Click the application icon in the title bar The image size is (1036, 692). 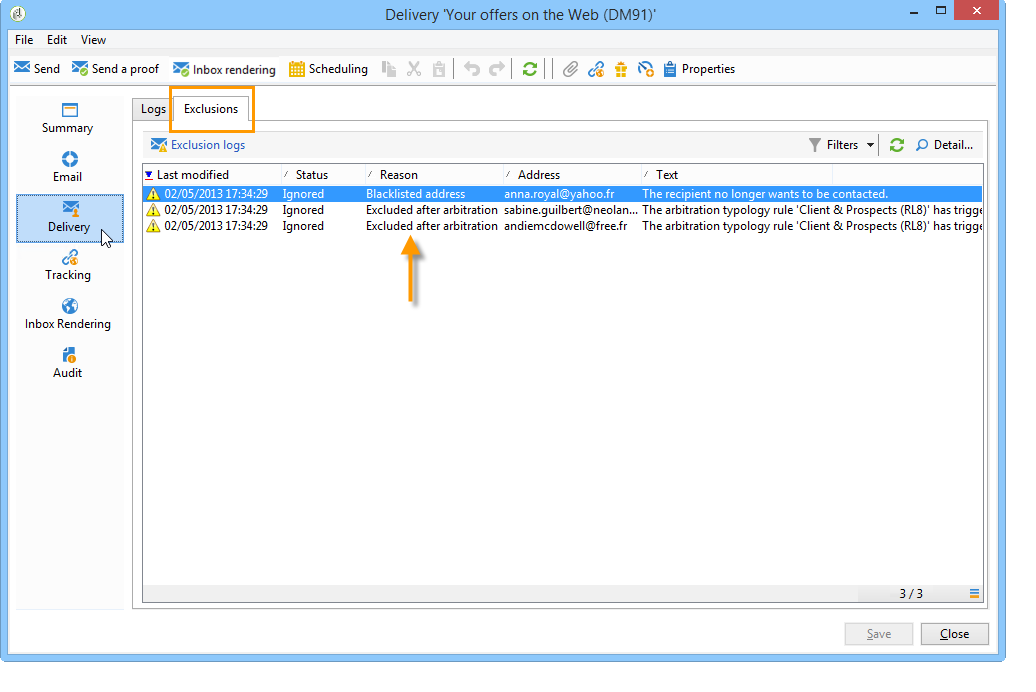click(x=18, y=13)
